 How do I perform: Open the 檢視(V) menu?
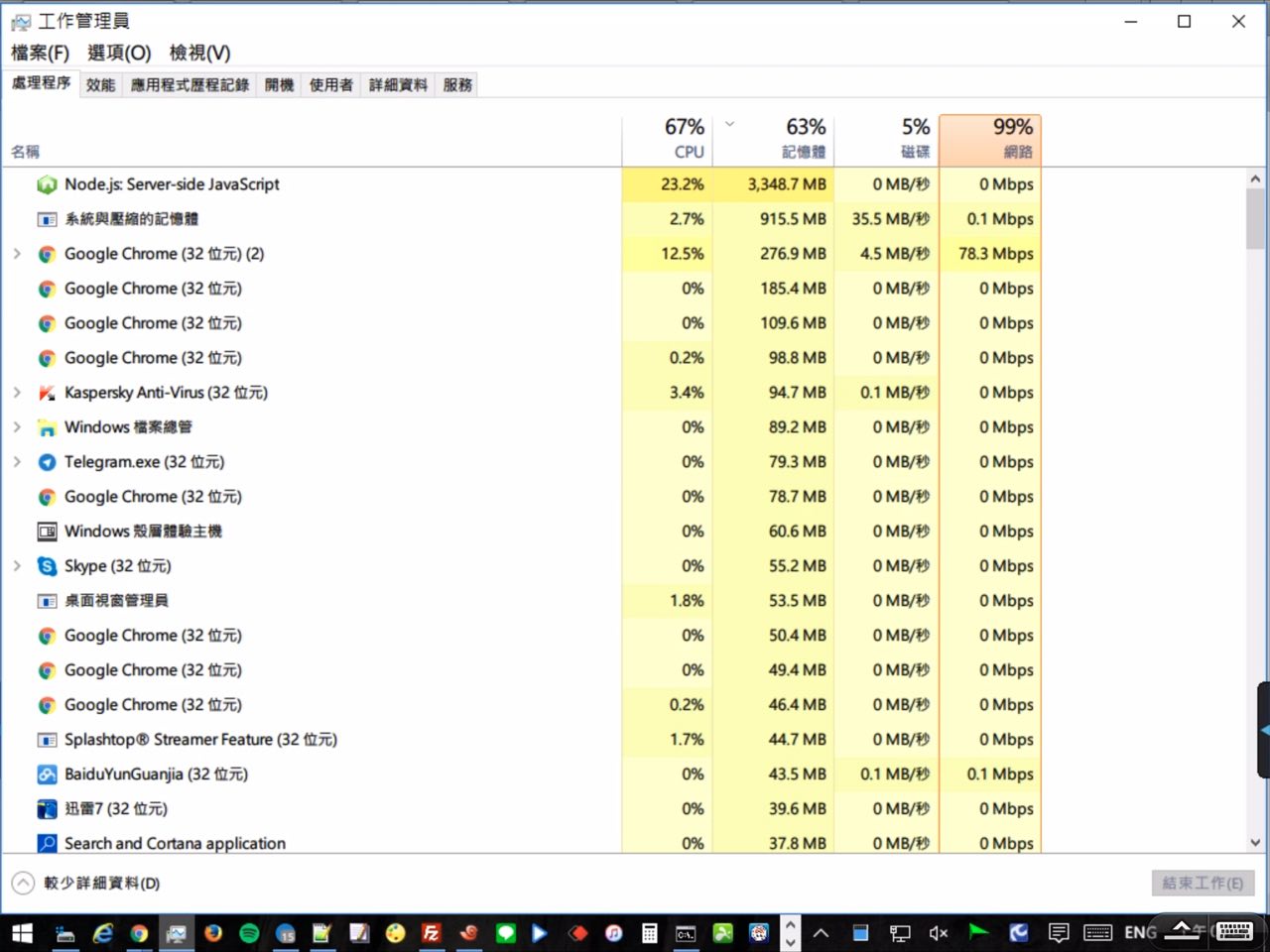coord(199,53)
